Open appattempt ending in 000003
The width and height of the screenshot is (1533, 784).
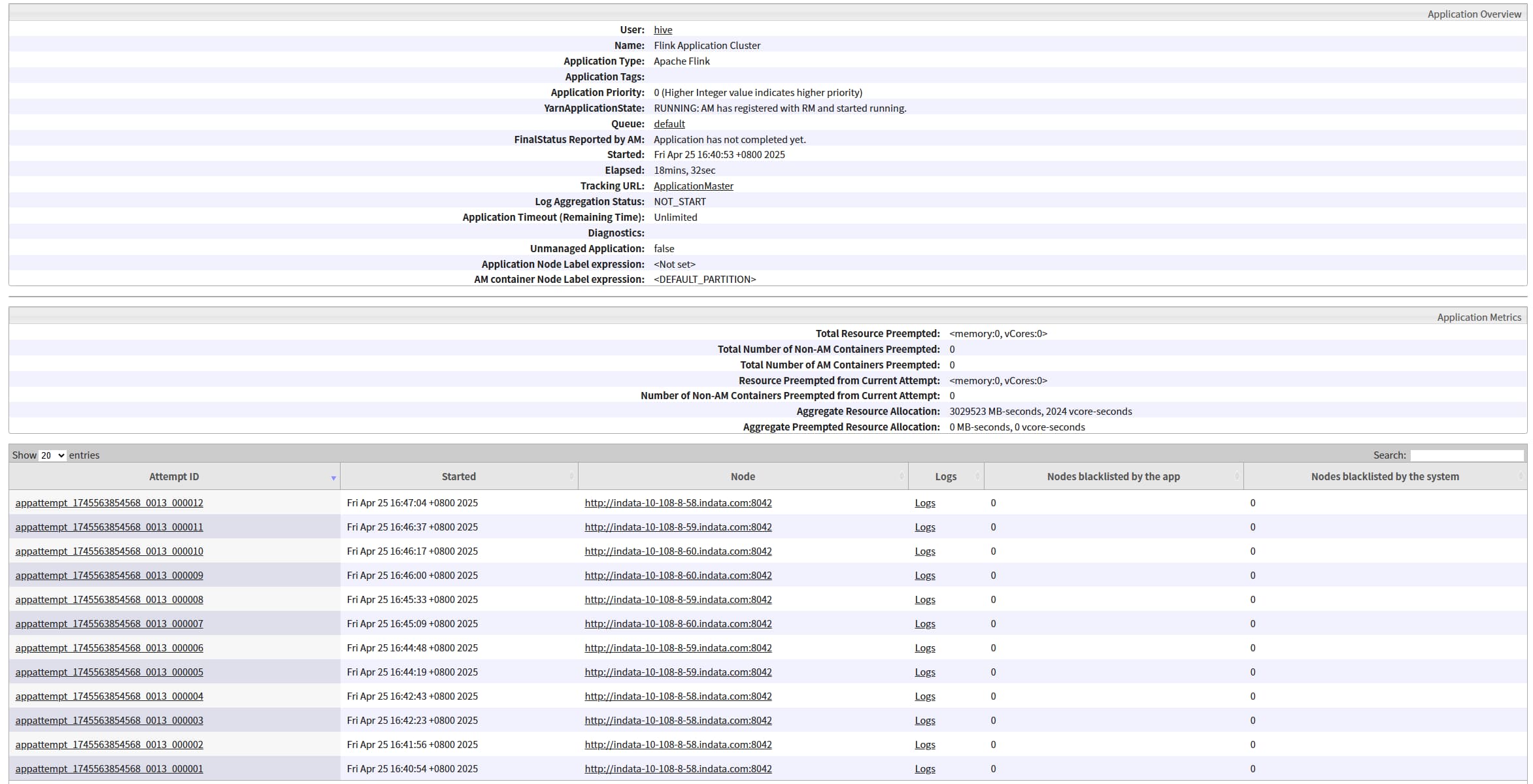[x=109, y=721]
